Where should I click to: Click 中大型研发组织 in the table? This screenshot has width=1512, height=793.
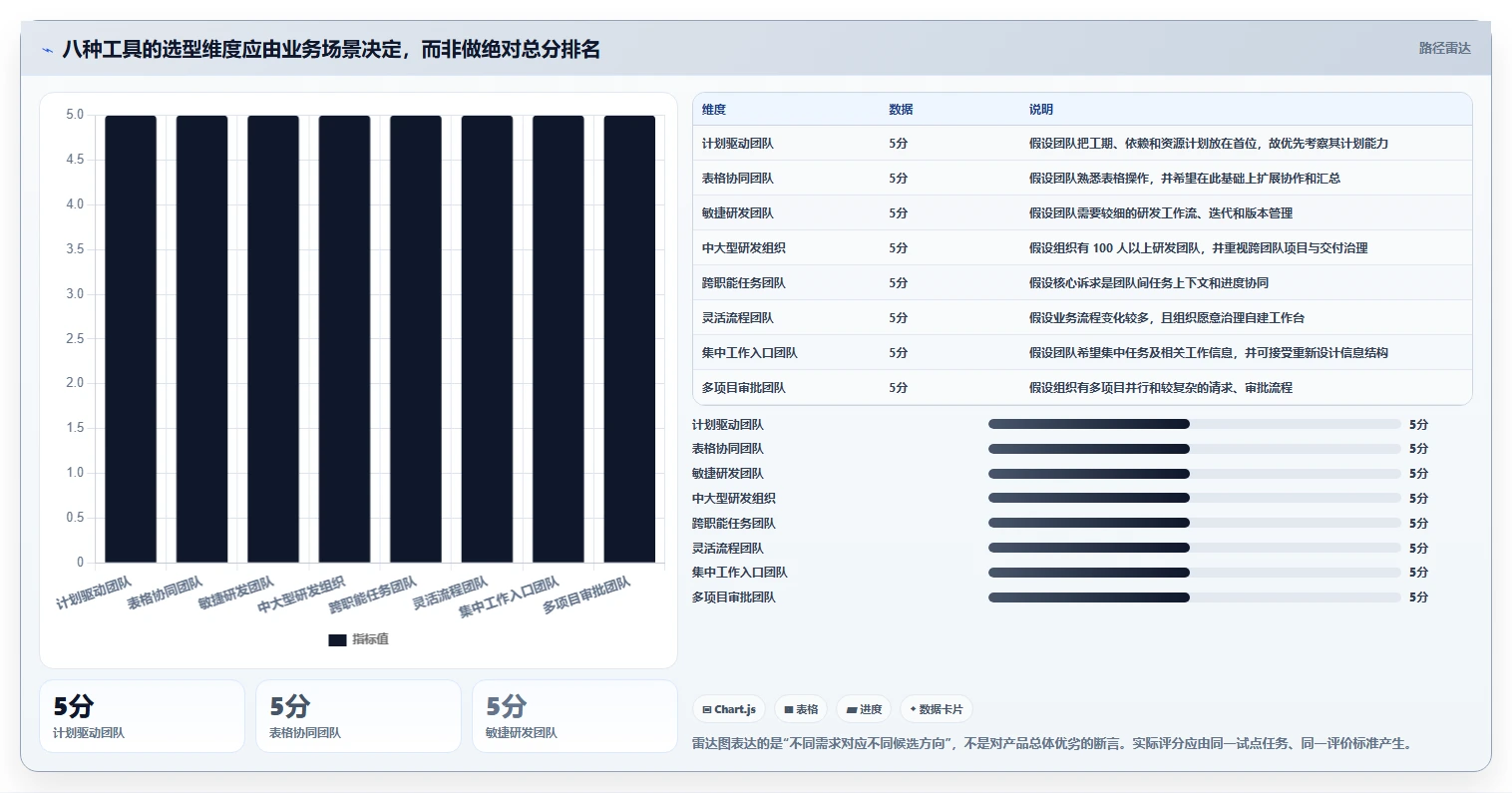click(x=744, y=248)
